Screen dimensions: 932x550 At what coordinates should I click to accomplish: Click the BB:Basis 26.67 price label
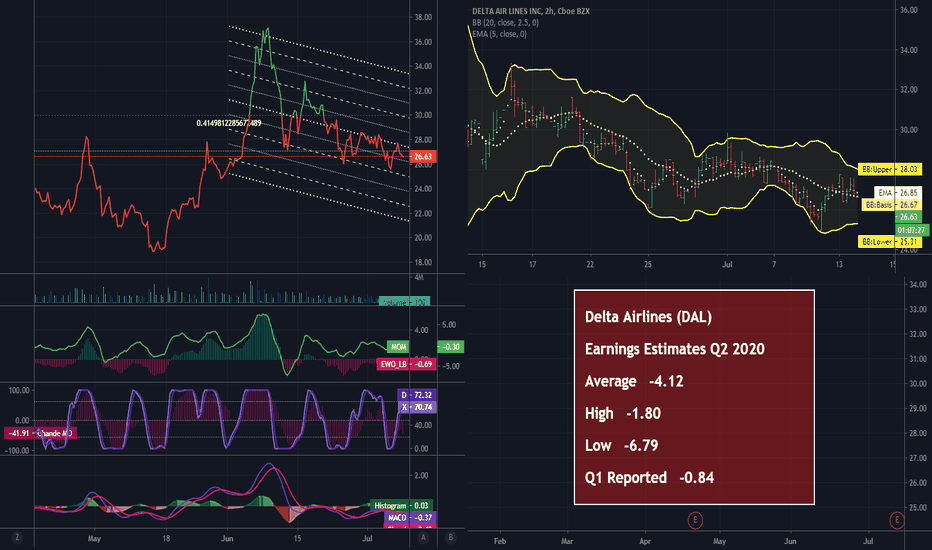(892, 205)
